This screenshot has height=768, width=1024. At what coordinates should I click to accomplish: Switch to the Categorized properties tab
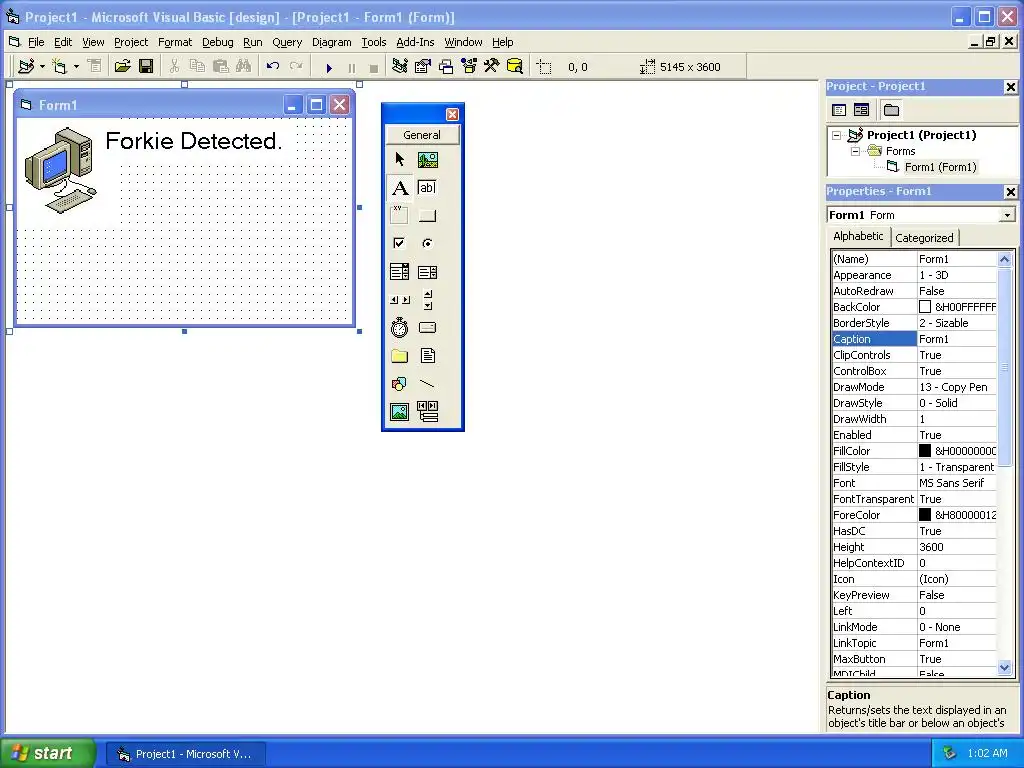pos(924,238)
